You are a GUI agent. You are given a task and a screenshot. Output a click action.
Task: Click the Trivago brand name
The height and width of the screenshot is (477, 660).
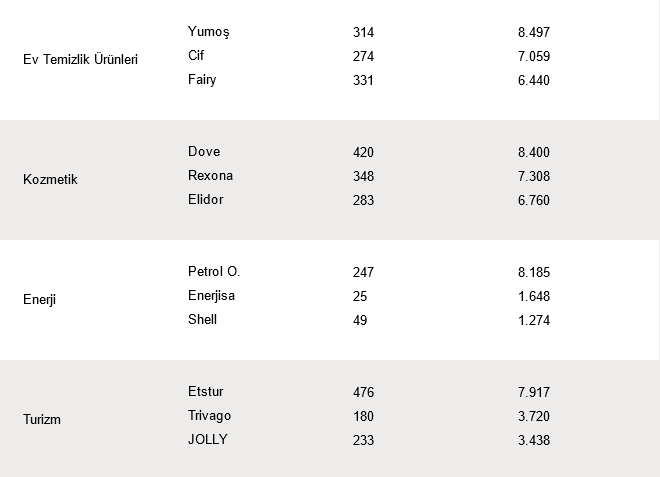pyautogui.click(x=210, y=416)
